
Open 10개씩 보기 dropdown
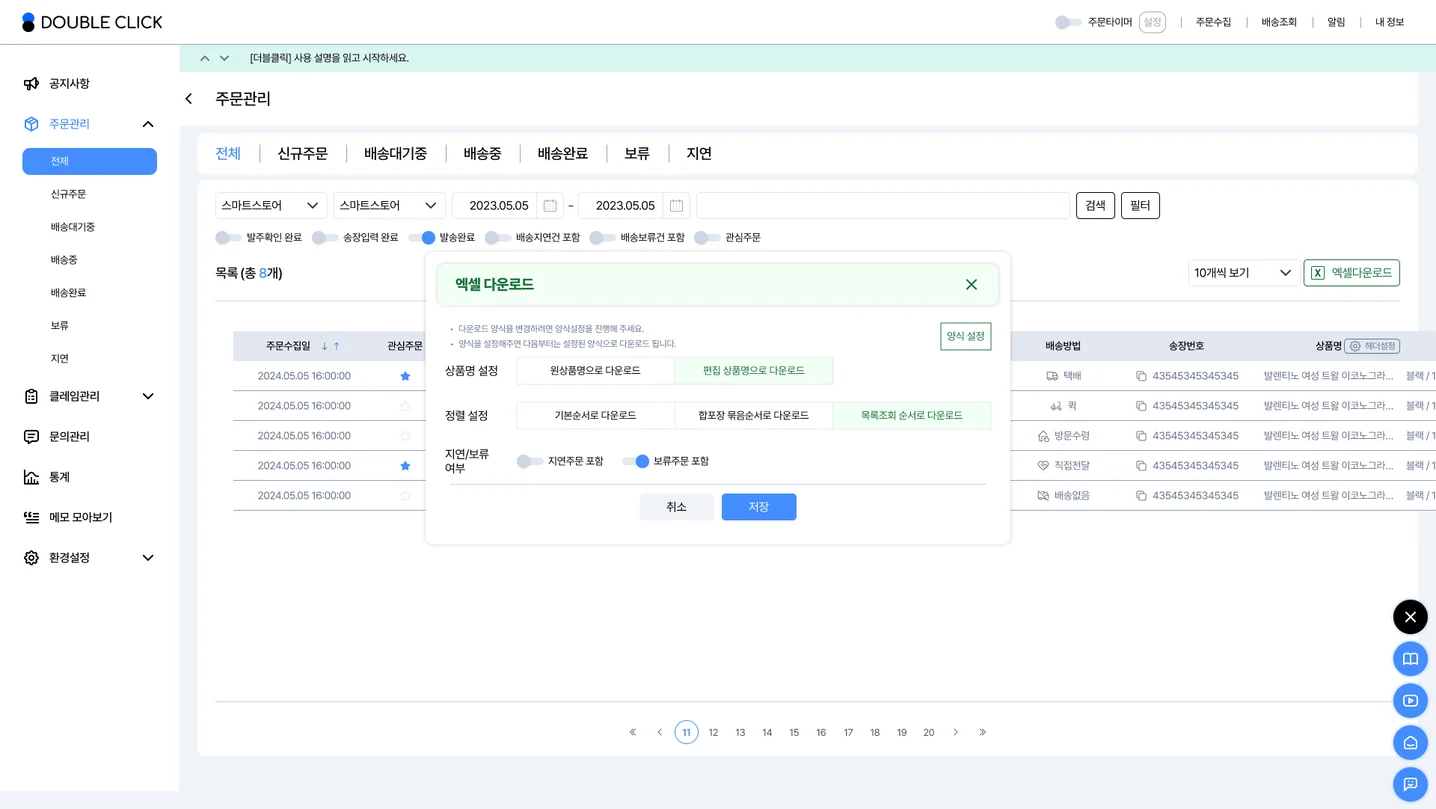(x=1244, y=273)
